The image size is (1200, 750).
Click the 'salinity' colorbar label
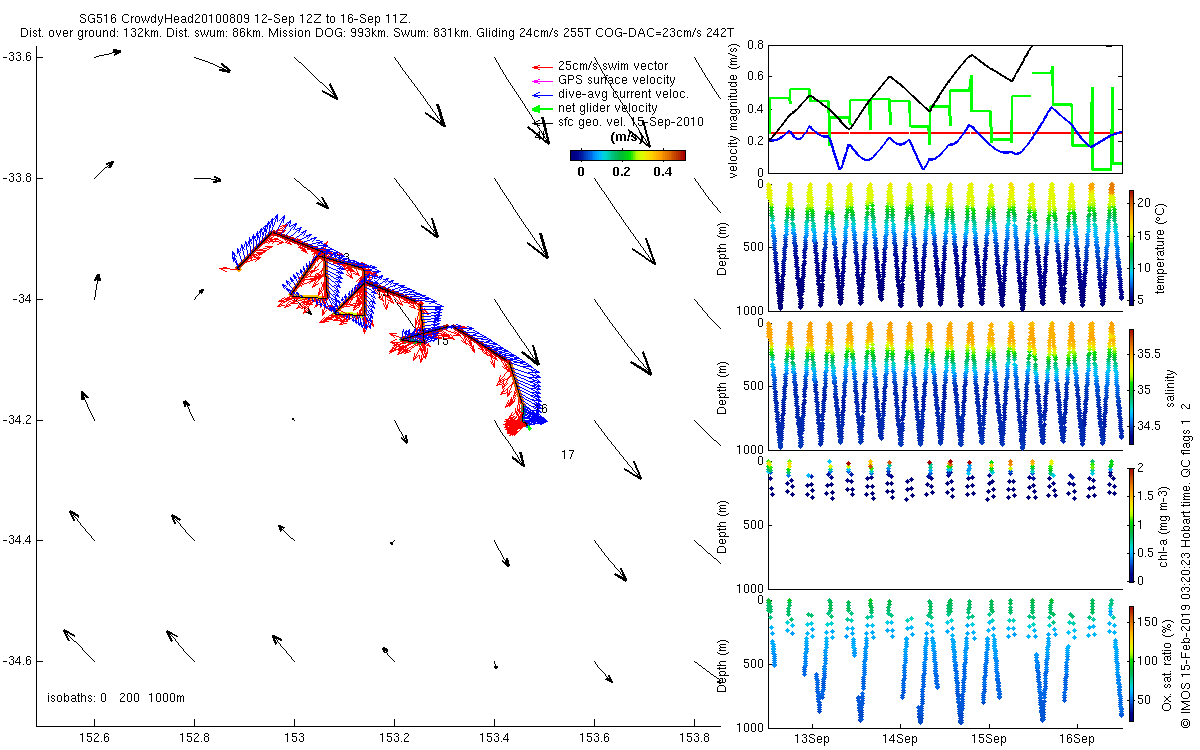[x=1169, y=386]
